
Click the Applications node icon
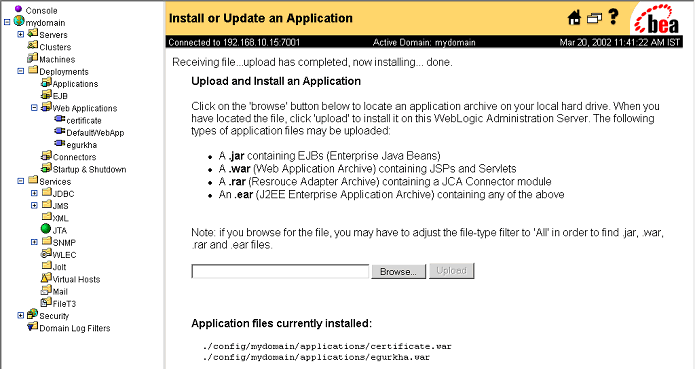pyautogui.click(x=46, y=82)
